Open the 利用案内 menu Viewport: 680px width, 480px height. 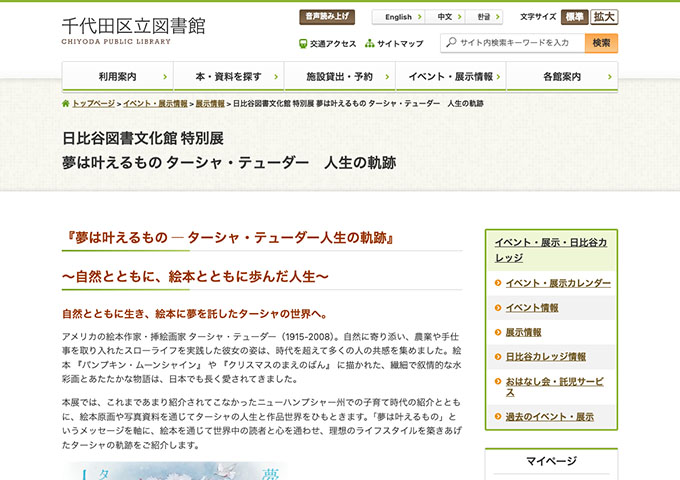[x=118, y=77]
